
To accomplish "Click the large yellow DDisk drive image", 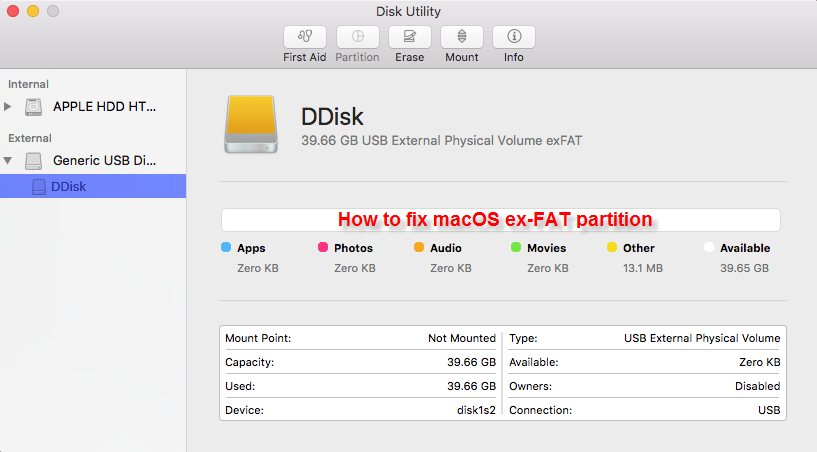I will (x=251, y=124).
